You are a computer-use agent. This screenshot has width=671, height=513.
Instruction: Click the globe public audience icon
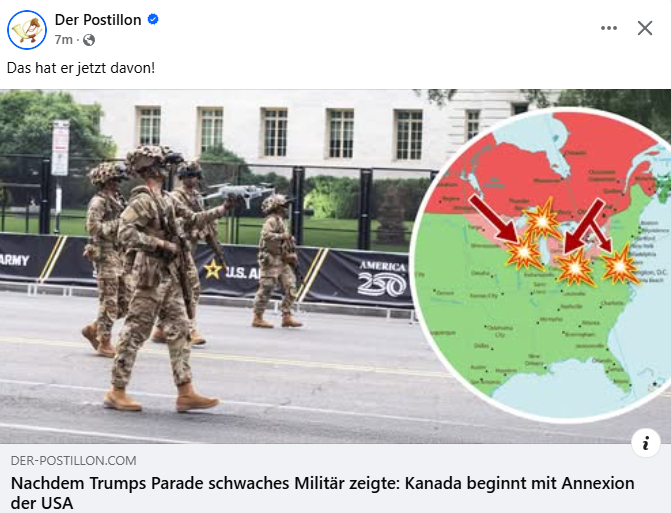click(x=89, y=40)
